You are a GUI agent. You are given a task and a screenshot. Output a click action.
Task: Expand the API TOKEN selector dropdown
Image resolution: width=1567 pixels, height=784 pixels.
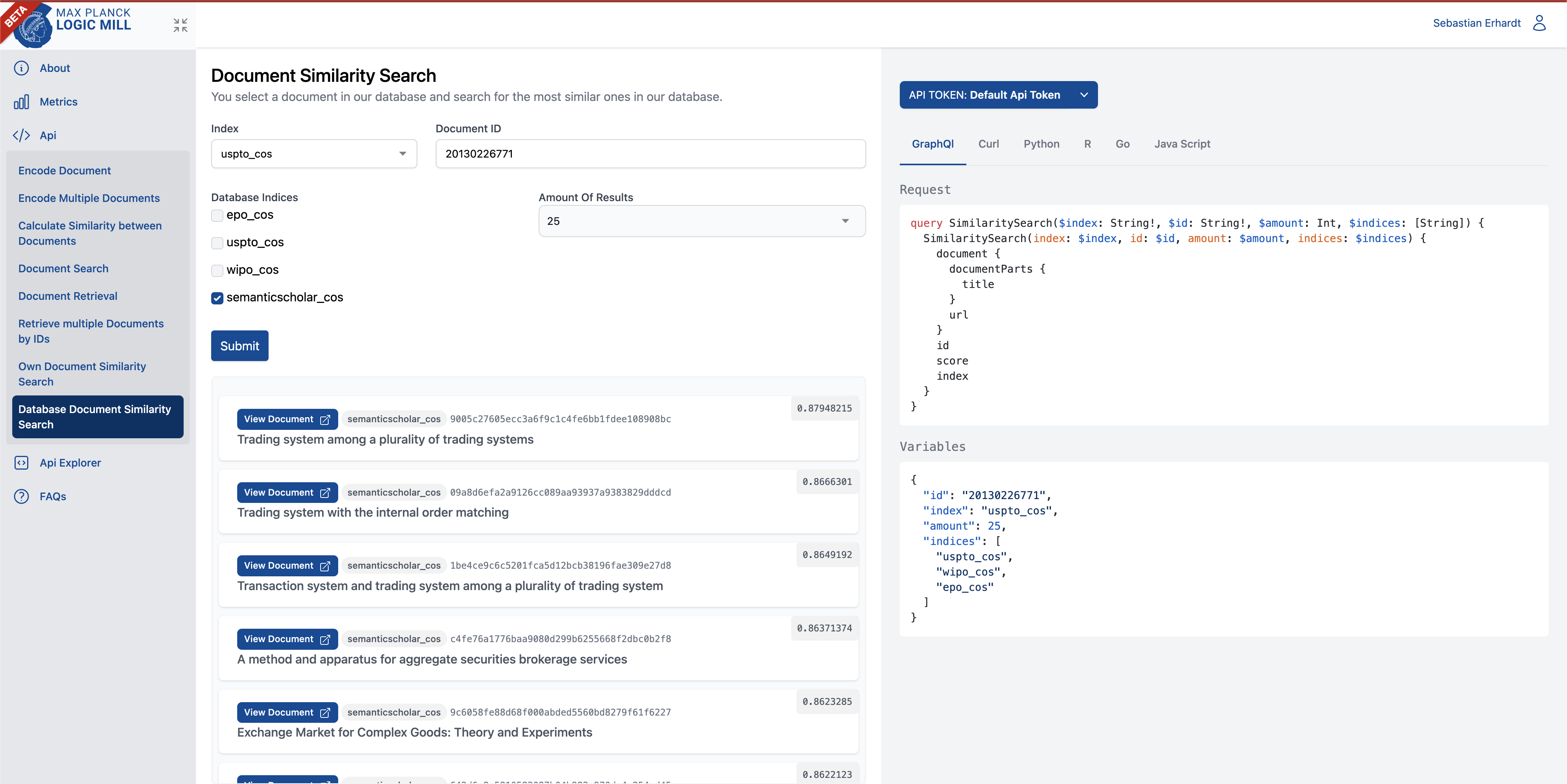click(x=998, y=95)
